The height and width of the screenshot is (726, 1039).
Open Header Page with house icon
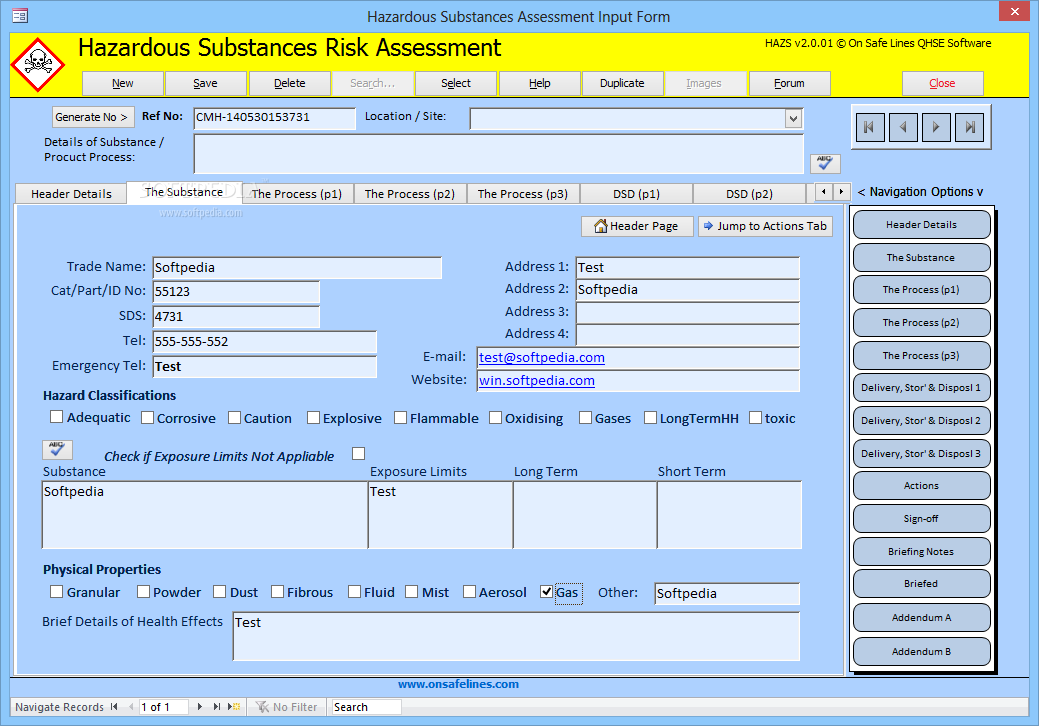(x=637, y=226)
